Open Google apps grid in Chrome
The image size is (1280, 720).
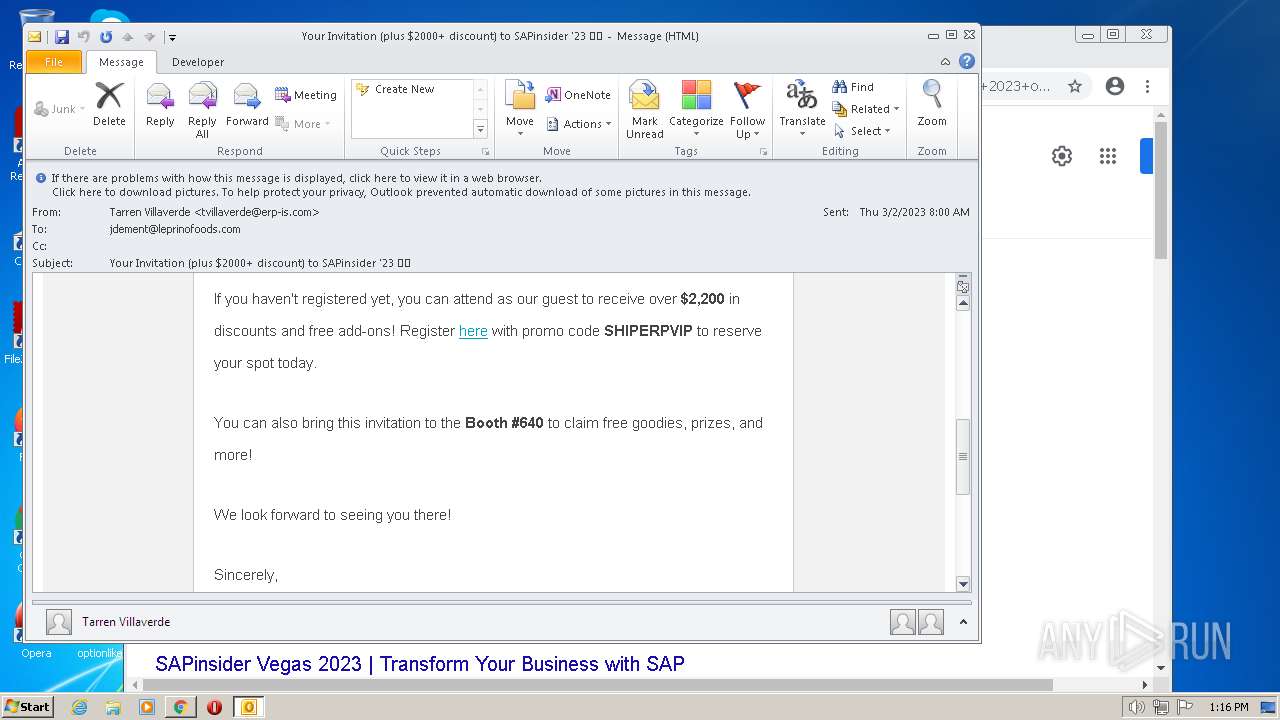1108,156
